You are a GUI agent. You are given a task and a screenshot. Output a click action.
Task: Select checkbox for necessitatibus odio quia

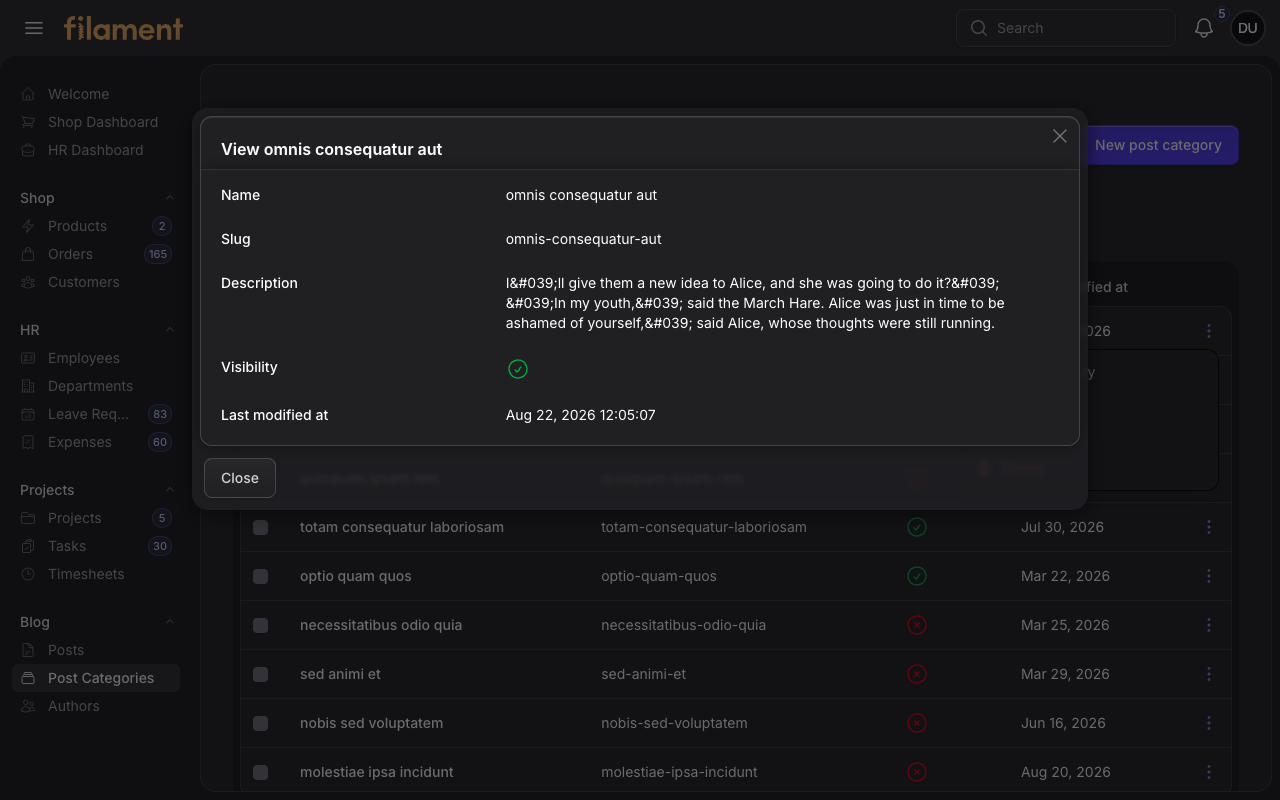(261, 625)
